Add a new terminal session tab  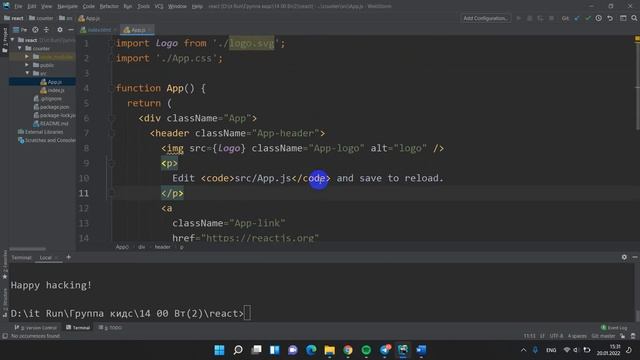[x=69, y=257]
